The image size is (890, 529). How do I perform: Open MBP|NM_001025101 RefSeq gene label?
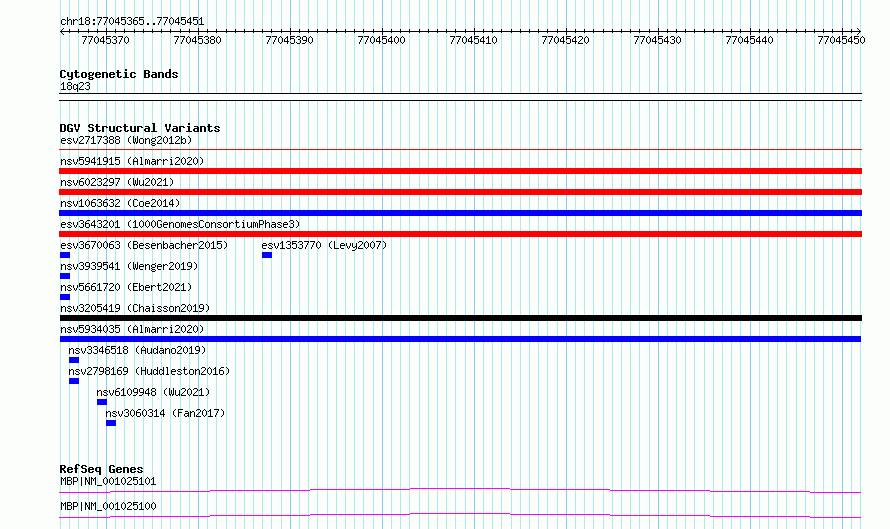108,481
